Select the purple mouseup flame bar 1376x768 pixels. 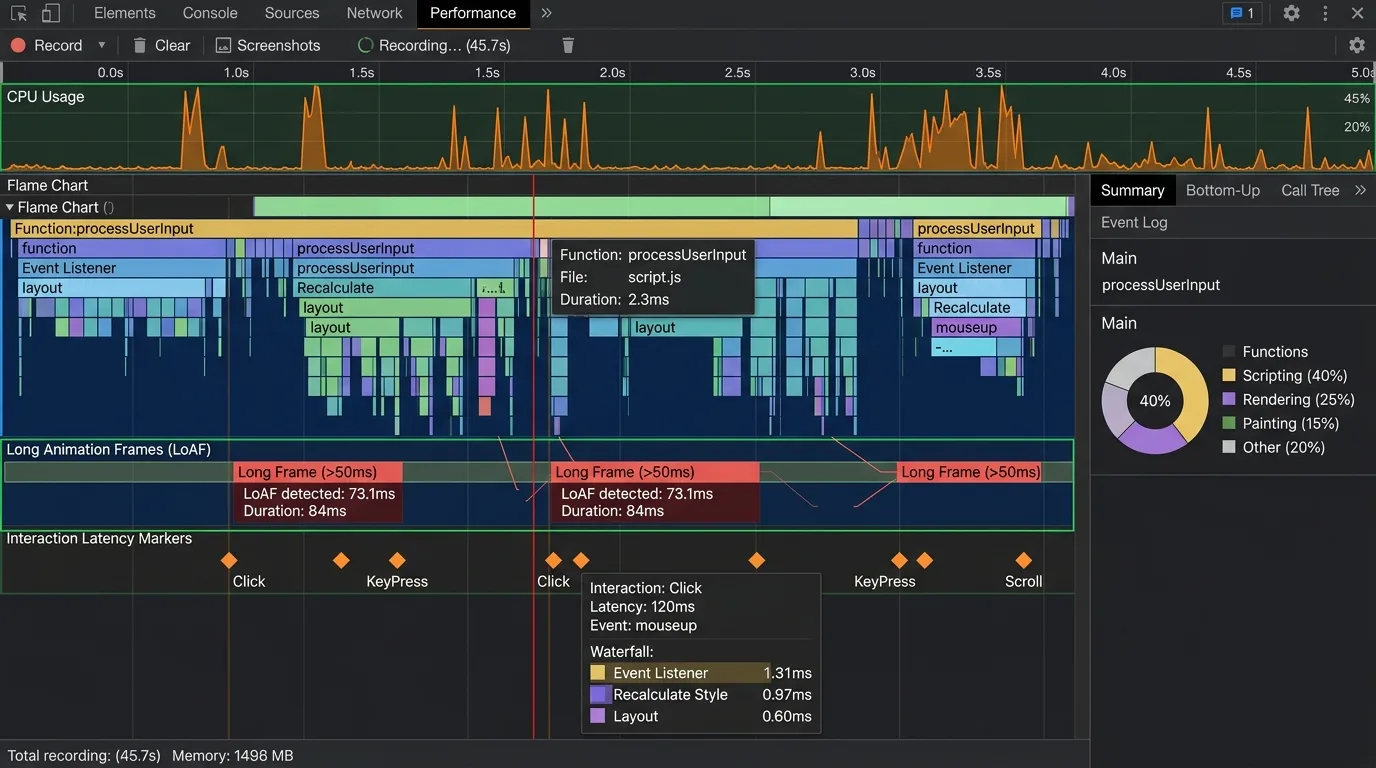(x=978, y=327)
